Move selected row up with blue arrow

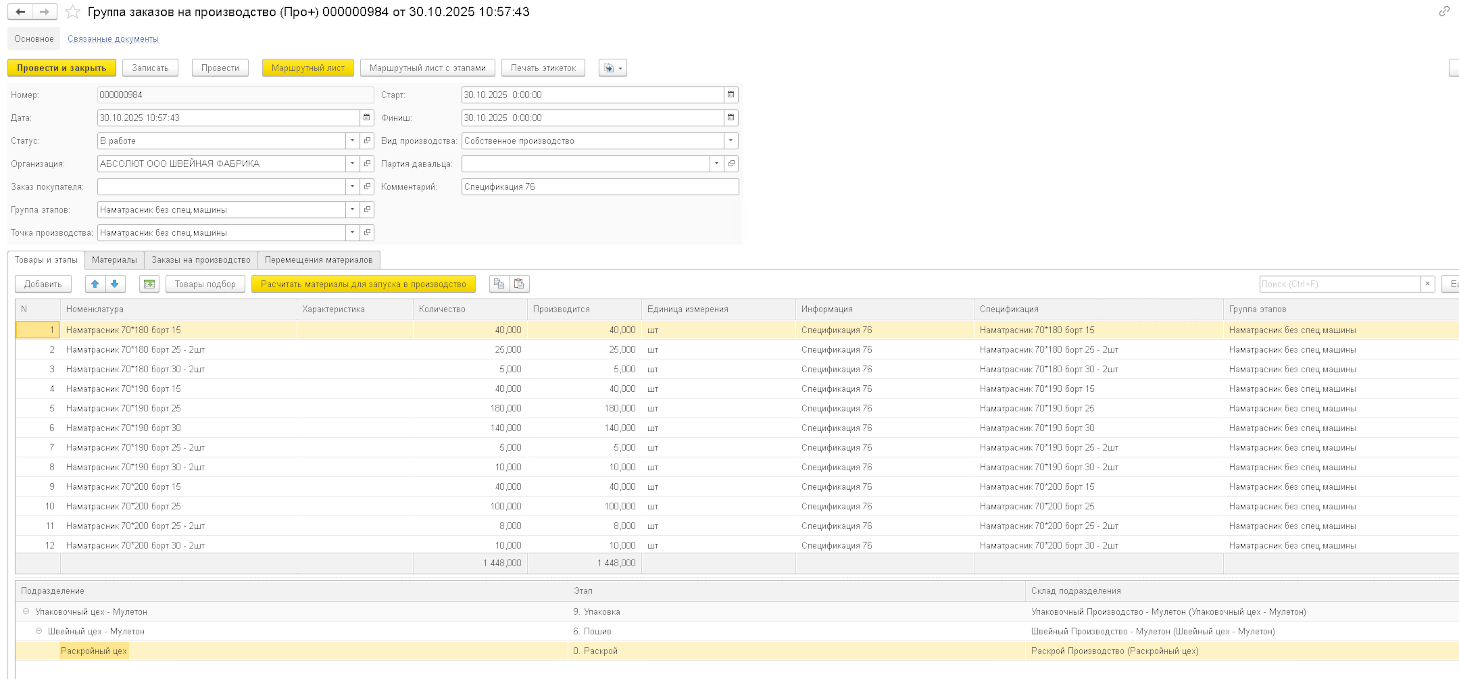(x=93, y=284)
